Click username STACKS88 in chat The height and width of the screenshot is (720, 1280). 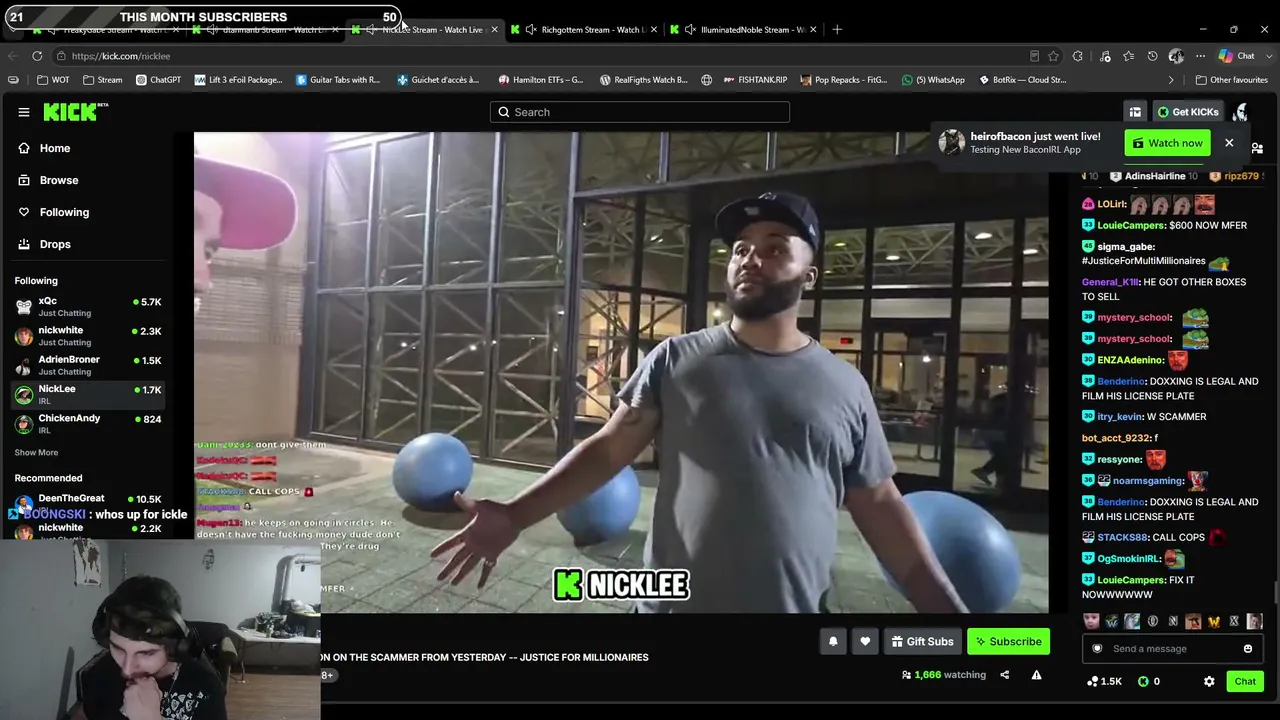(1122, 537)
